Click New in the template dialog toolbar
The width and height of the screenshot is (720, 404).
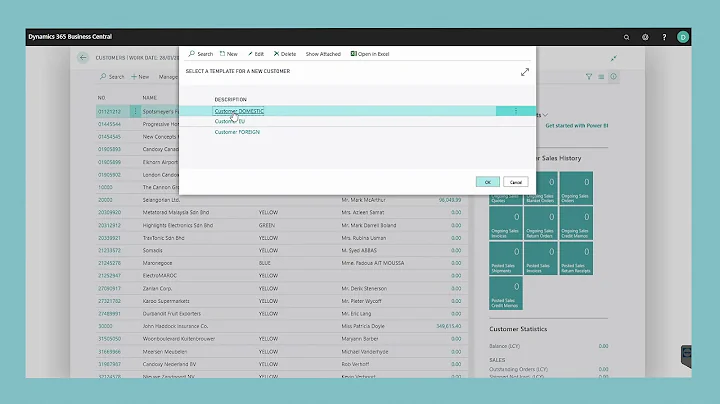(x=229, y=54)
